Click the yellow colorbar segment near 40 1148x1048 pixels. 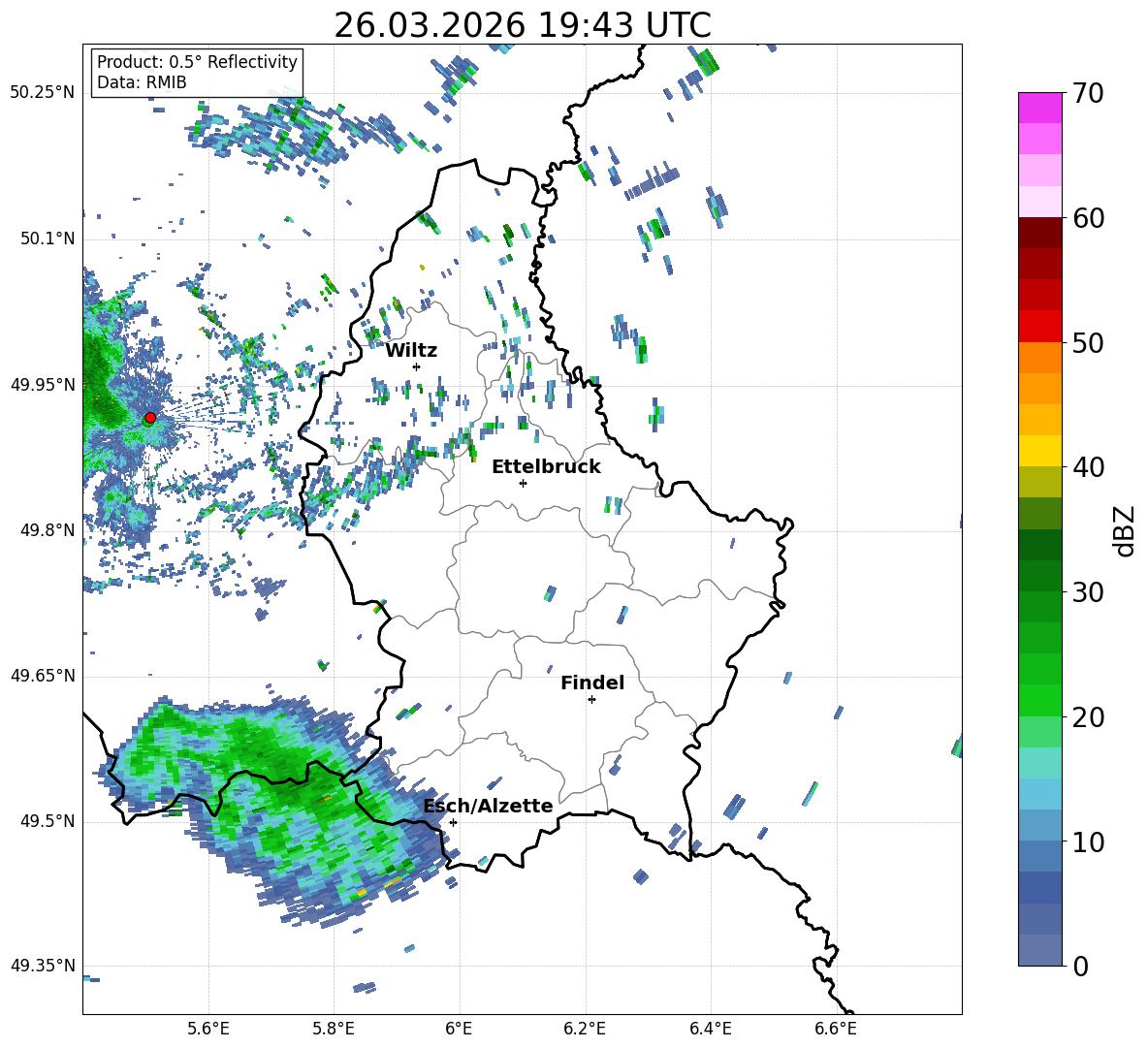[x=1039, y=451]
